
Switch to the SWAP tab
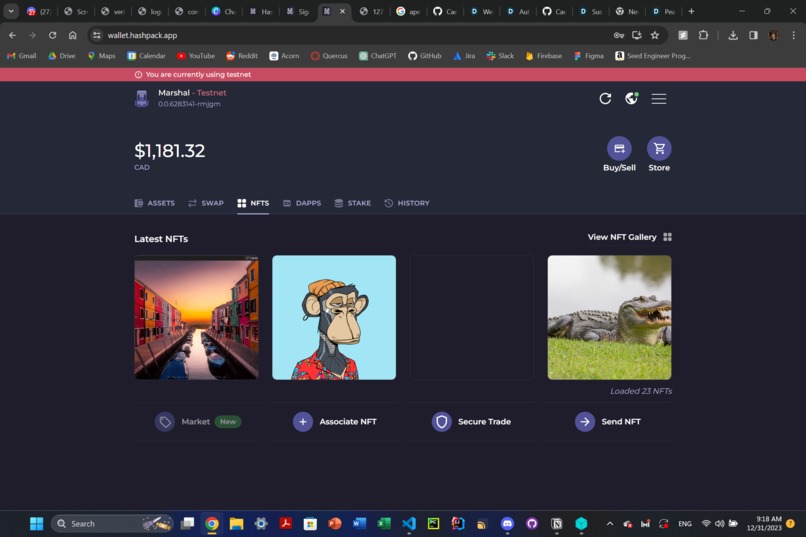(206, 203)
